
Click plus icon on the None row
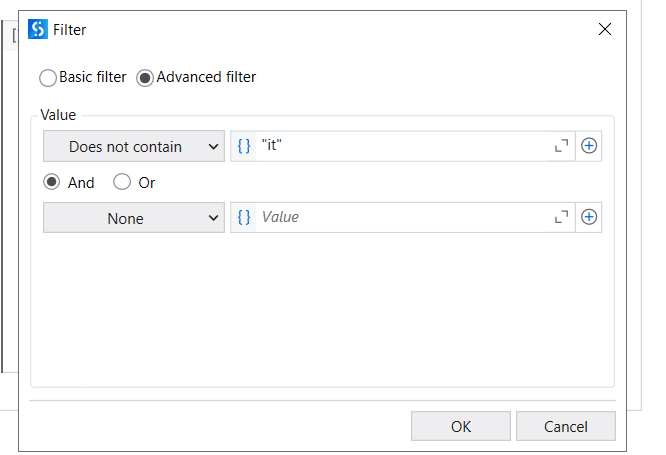pos(589,217)
